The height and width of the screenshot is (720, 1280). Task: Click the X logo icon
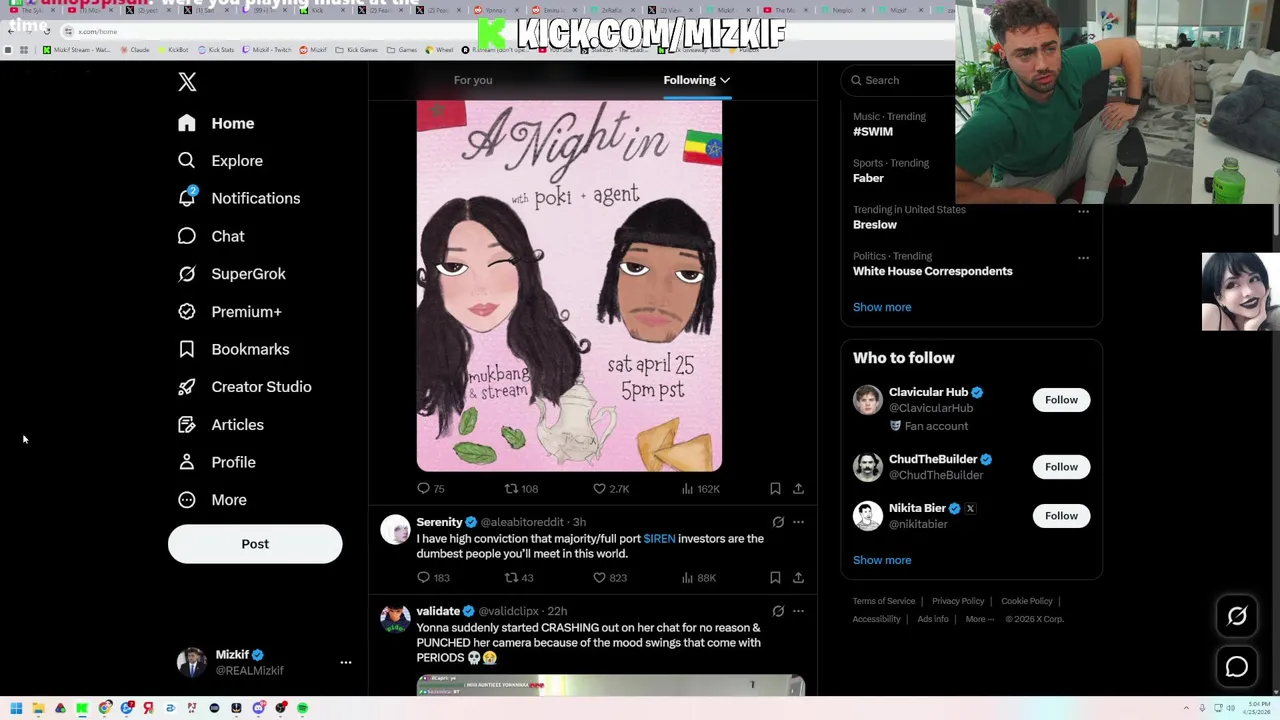(x=187, y=82)
